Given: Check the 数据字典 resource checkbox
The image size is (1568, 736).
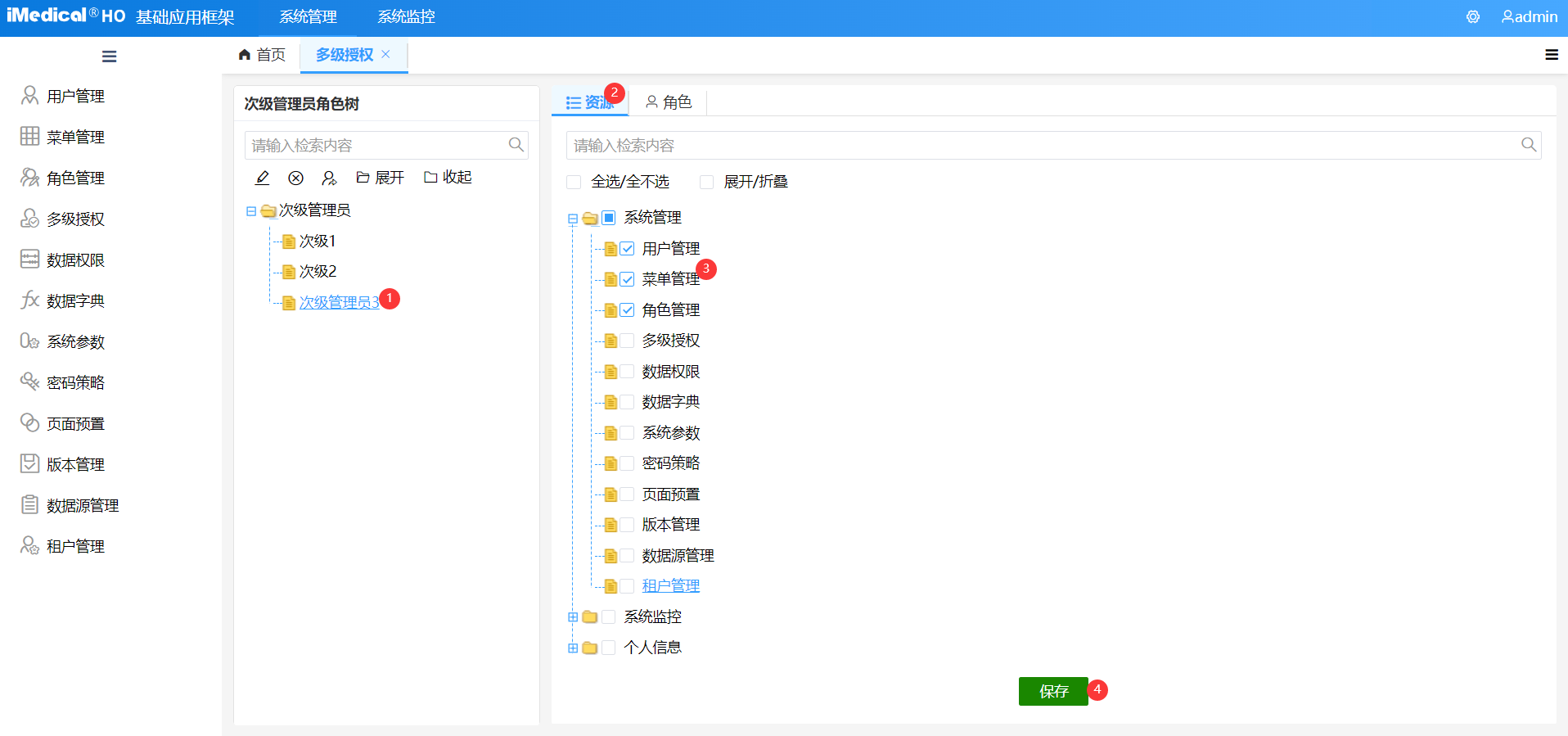Looking at the screenshot, I should click(627, 402).
